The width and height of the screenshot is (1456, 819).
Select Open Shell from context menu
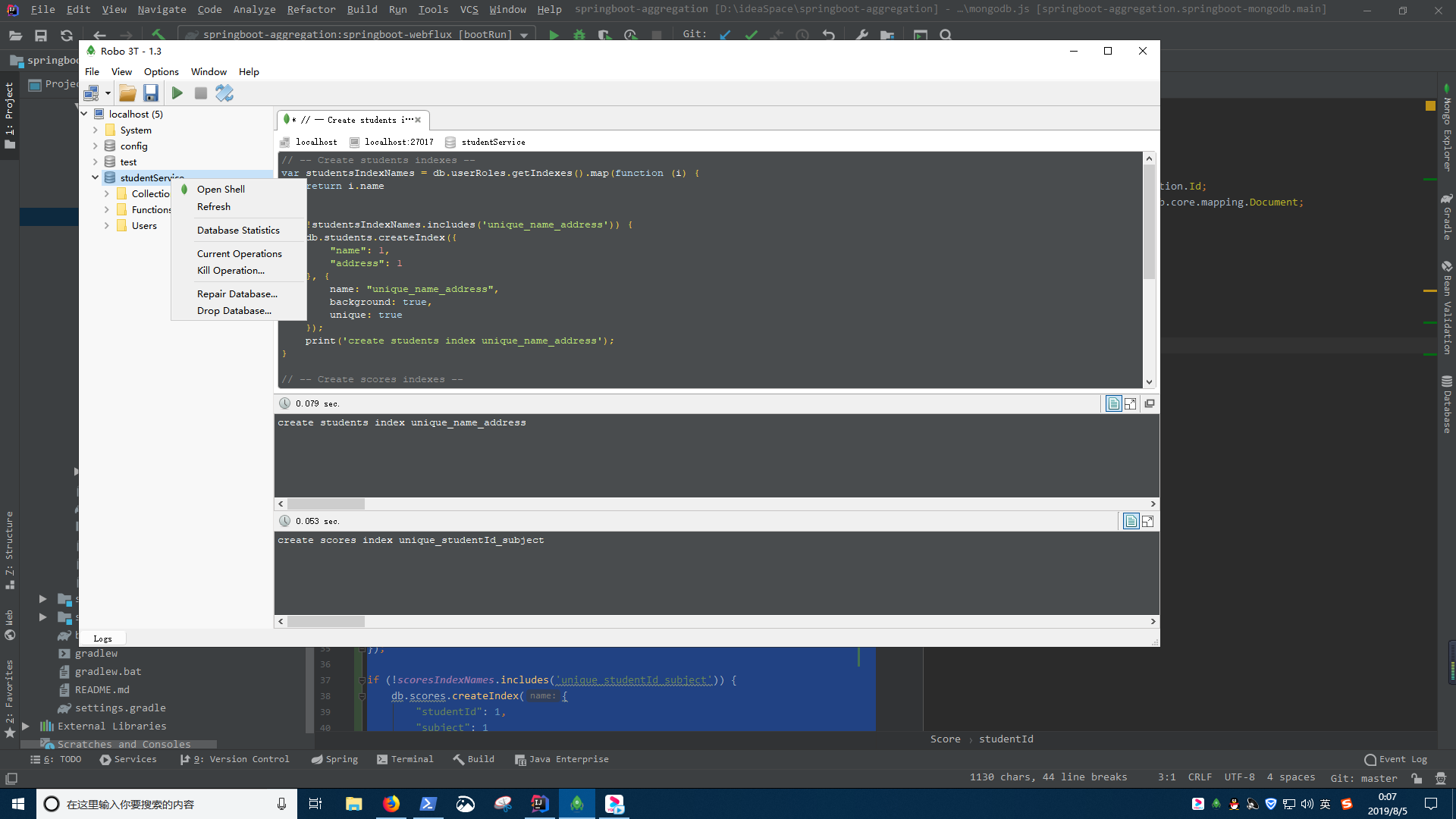[220, 189]
